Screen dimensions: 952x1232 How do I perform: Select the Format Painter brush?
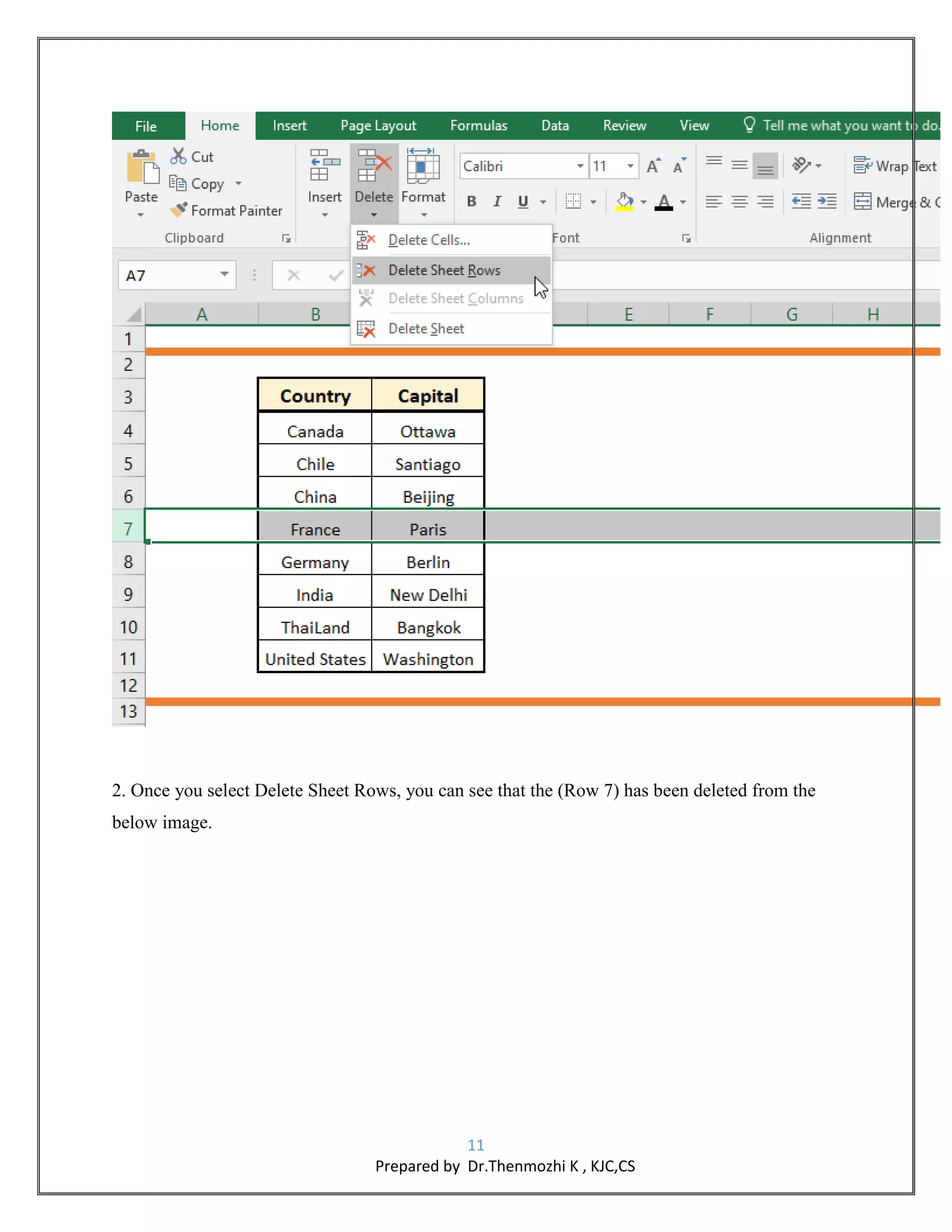pyautogui.click(x=178, y=210)
